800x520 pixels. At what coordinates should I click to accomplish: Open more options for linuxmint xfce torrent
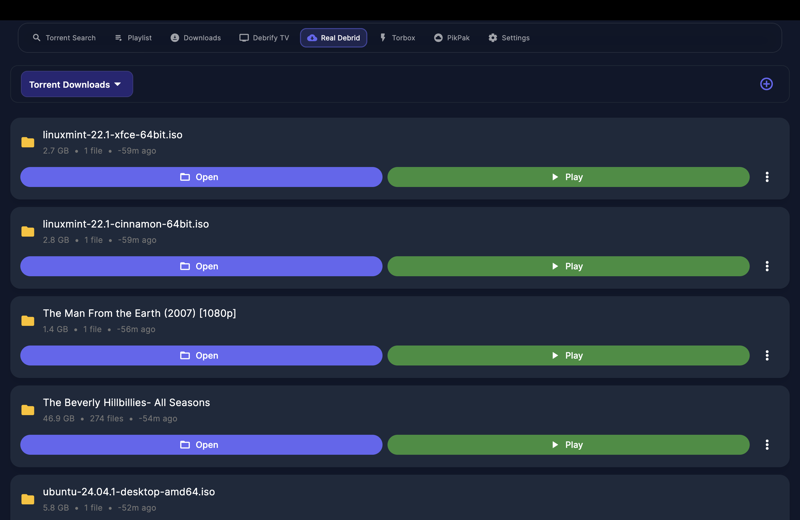click(x=767, y=177)
